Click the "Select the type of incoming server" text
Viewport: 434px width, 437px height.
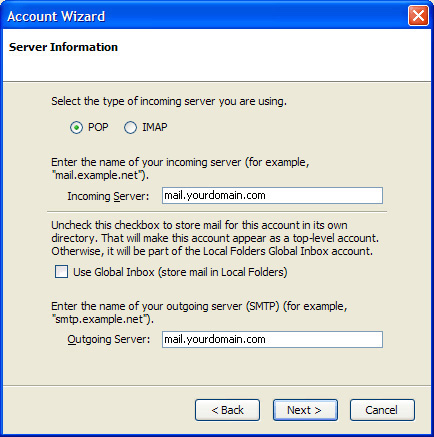(169, 101)
